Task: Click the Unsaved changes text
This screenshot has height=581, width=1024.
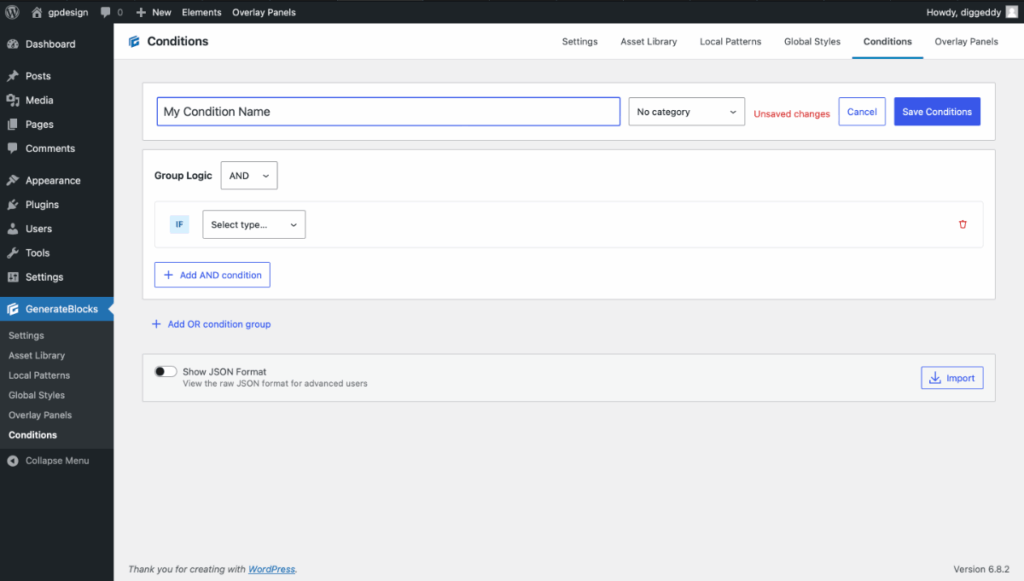Action: [x=792, y=114]
